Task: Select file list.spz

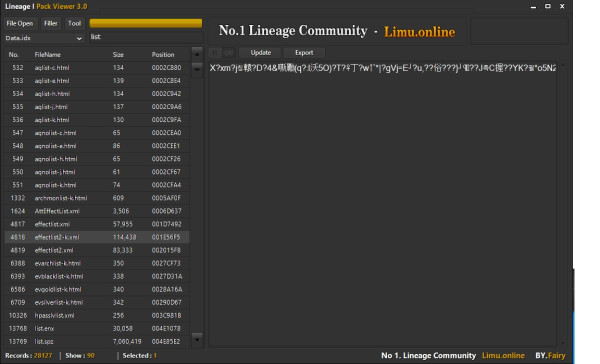Action: pos(97,341)
